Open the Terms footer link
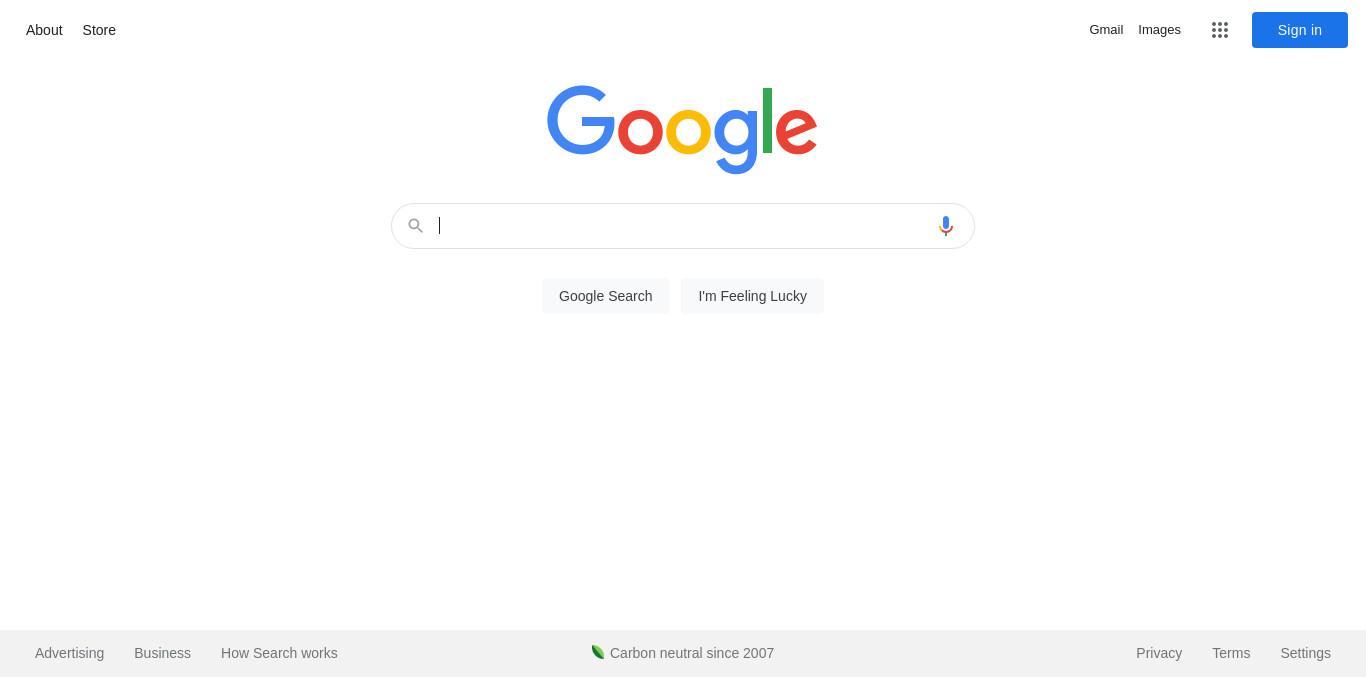 point(1231,653)
